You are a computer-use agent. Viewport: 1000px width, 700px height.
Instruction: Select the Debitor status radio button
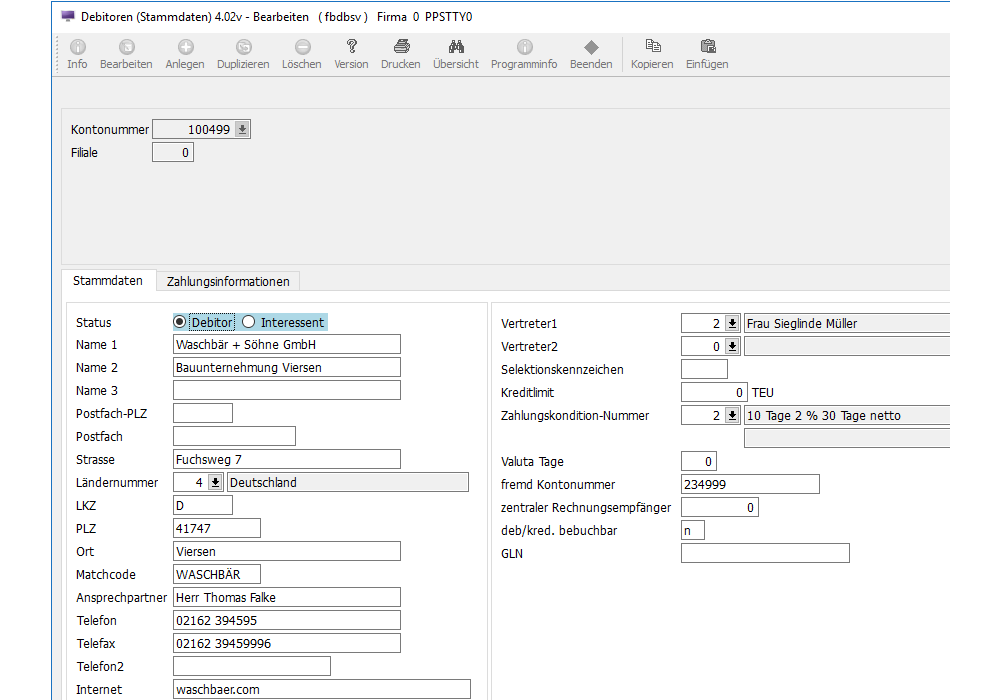point(180,322)
